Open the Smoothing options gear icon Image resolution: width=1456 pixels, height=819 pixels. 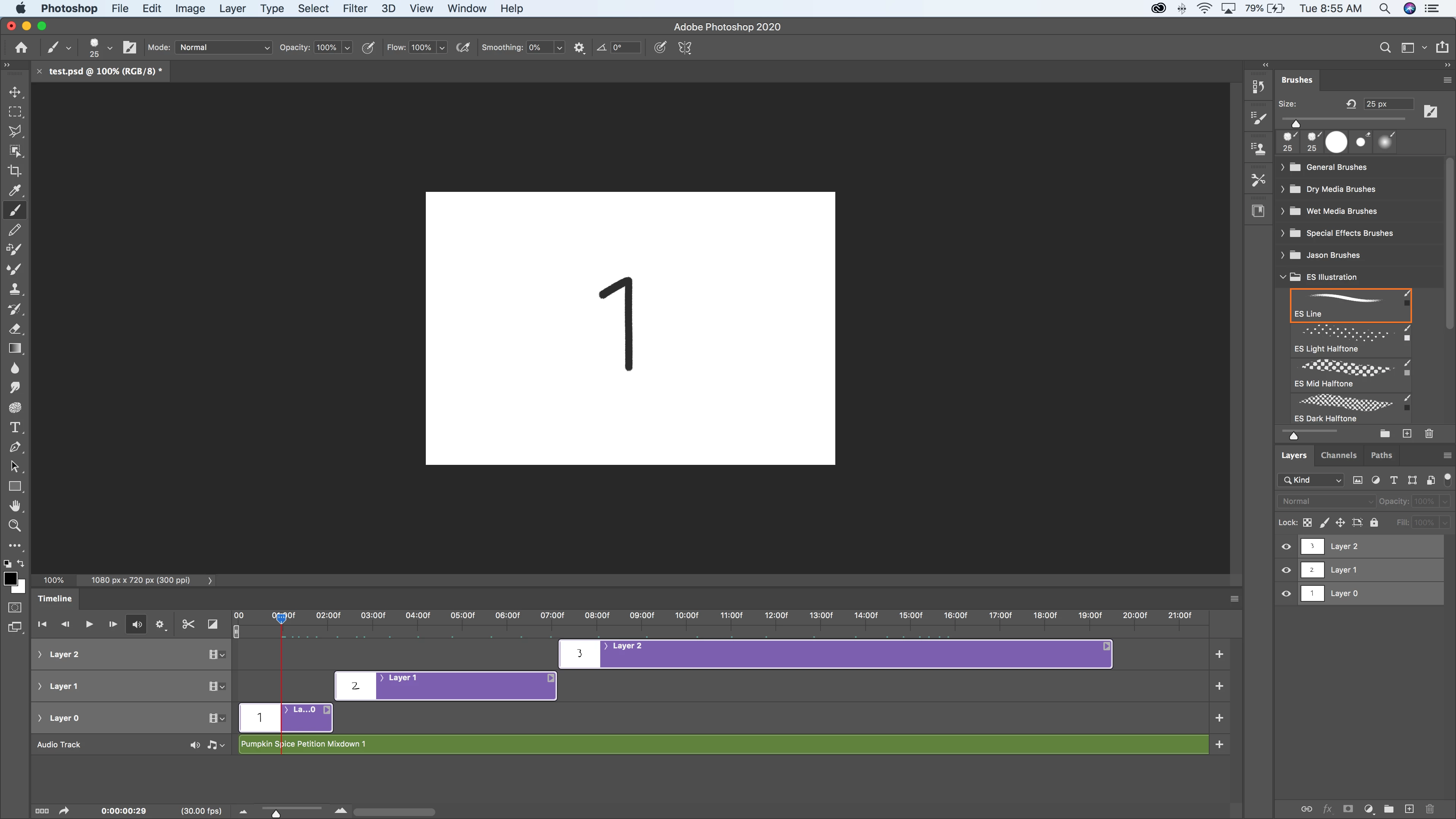579,48
